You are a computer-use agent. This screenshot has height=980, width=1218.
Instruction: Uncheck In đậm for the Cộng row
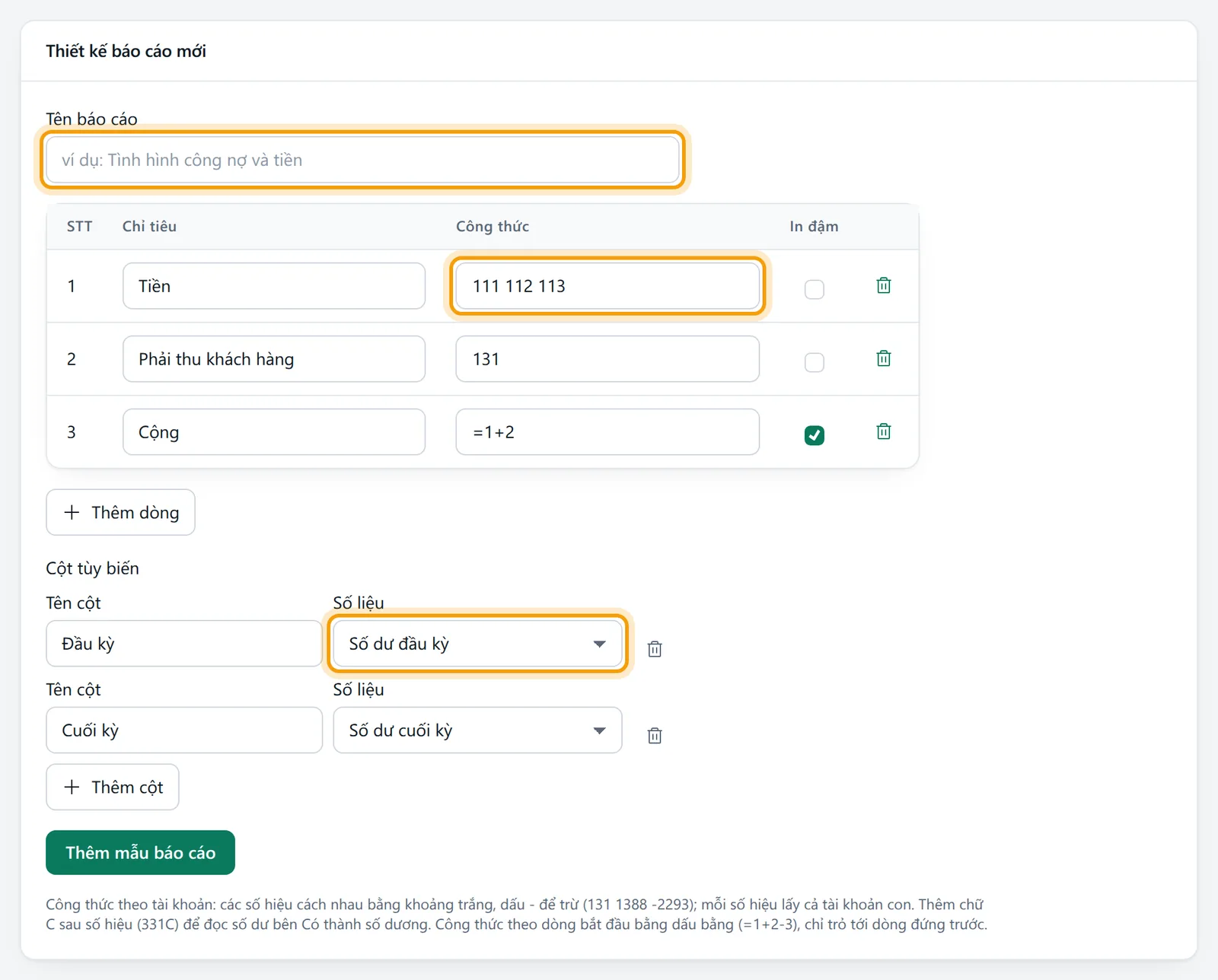pyautogui.click(x=815, y=435)
